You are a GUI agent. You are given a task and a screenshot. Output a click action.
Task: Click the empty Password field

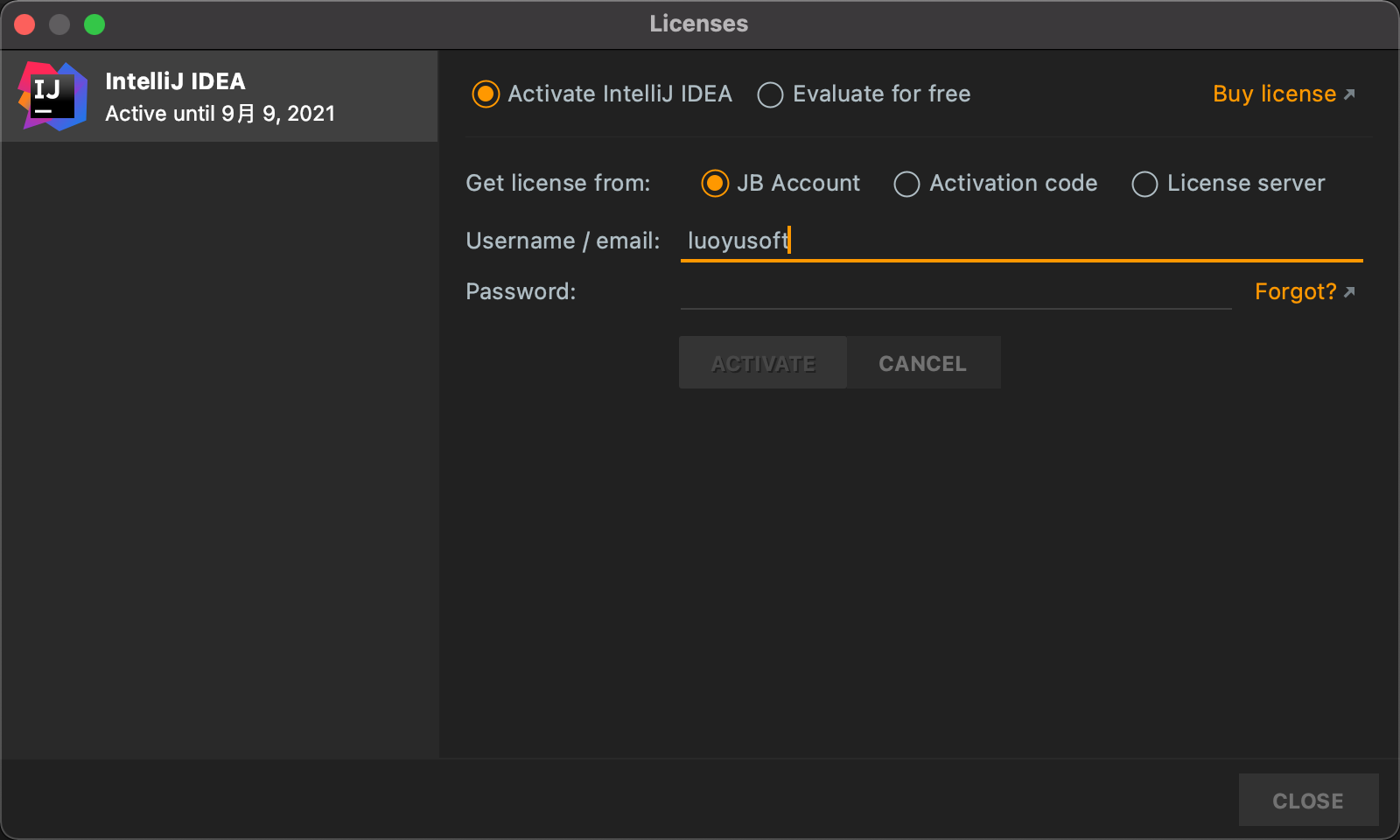point(954,291)
